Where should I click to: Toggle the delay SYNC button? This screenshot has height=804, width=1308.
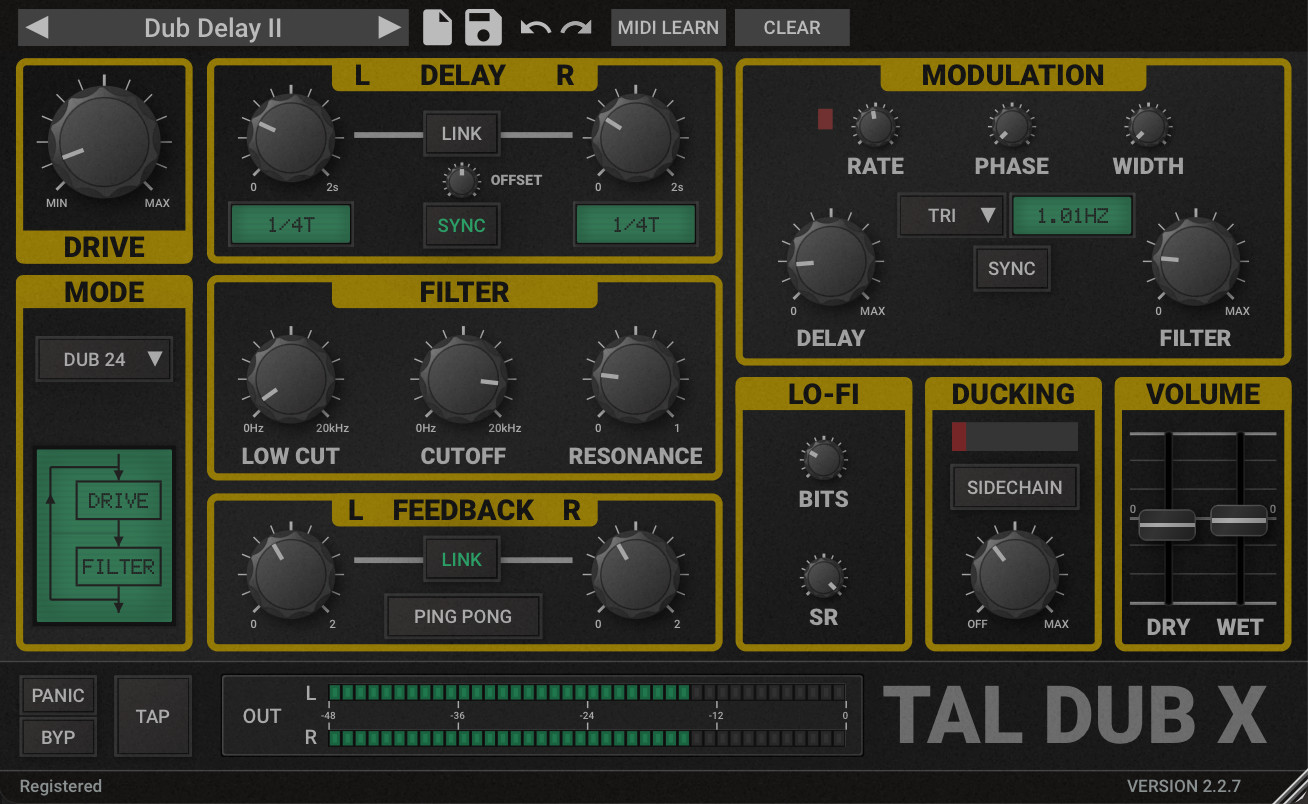(x=461, y=225)
